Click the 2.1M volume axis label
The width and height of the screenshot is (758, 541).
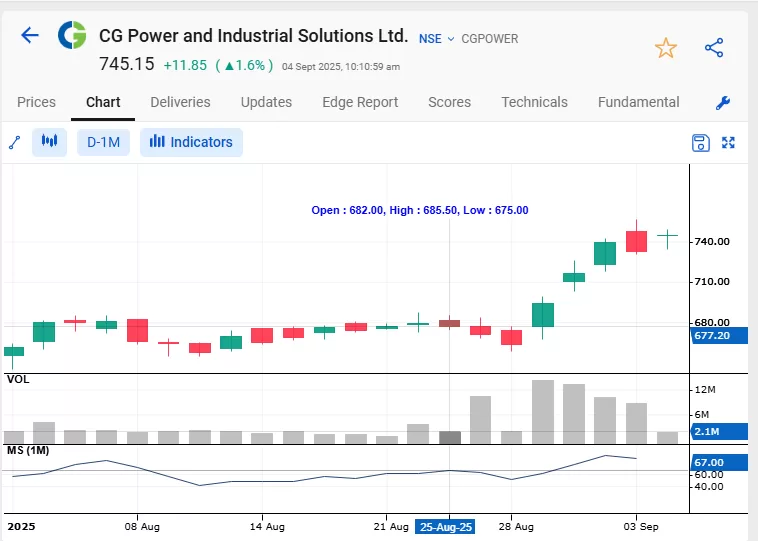pyautogui.click(x=719, y=431)
